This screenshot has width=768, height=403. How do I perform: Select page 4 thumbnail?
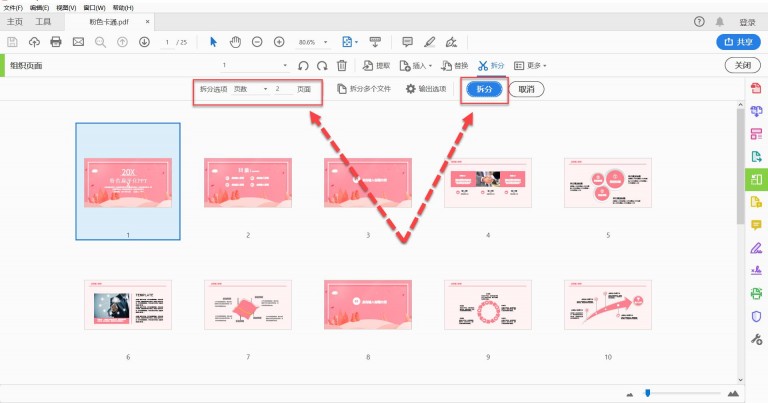point(488,183)
